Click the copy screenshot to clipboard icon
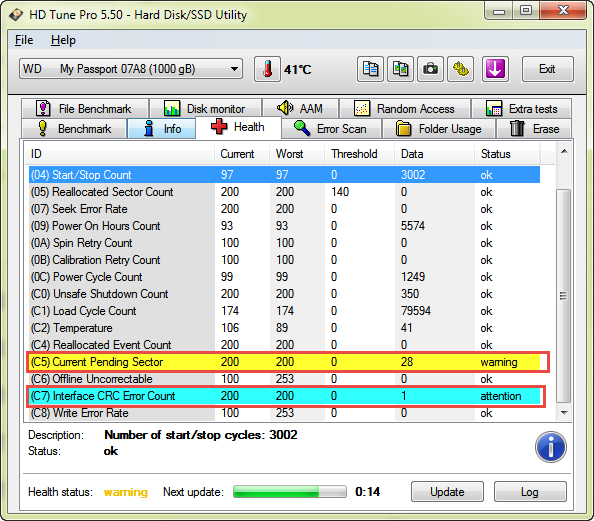Viewport: 594px width, 521px height. click(400, 69)
